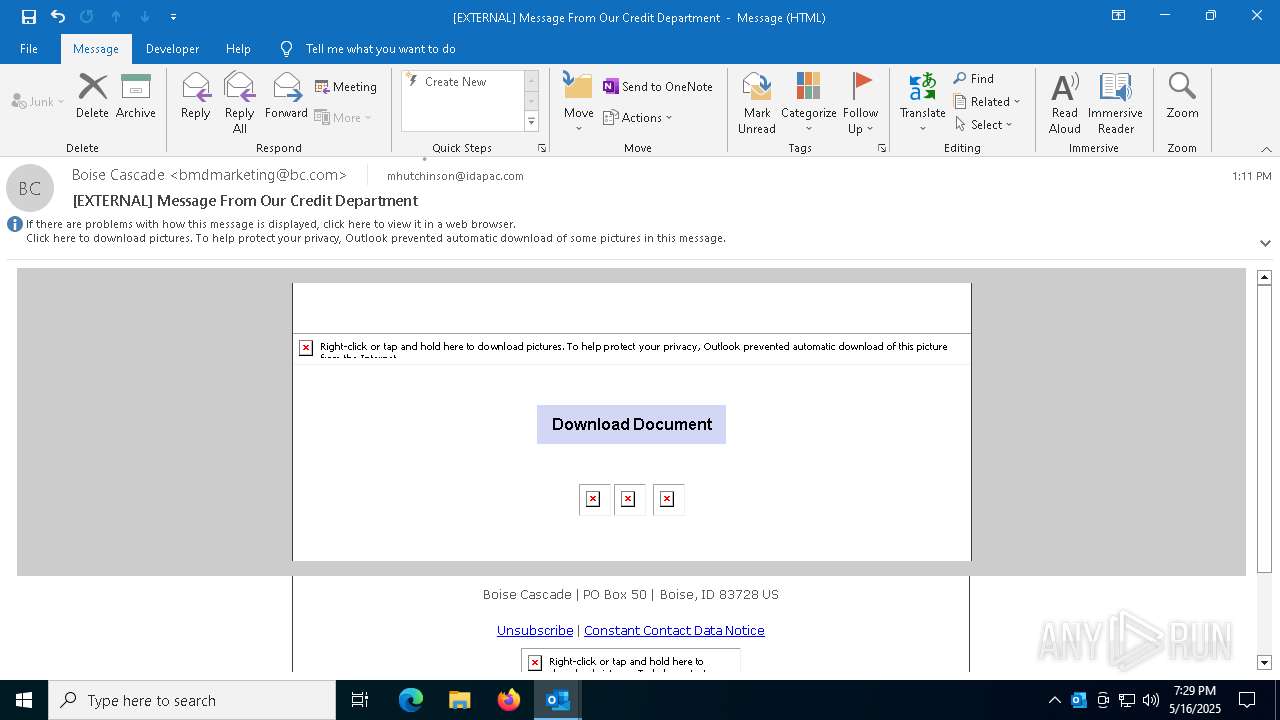Click the vertical scrollbar thumb
The height and width of the screenshot is (720, 1280).
pyautogui.click(x=1264, y=428)
